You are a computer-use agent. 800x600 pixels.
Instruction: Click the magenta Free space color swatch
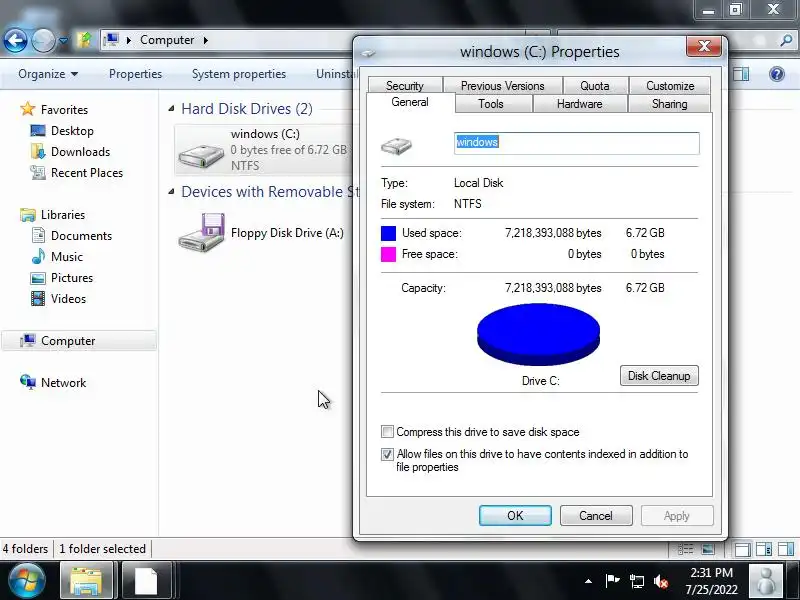coord(388,254)
